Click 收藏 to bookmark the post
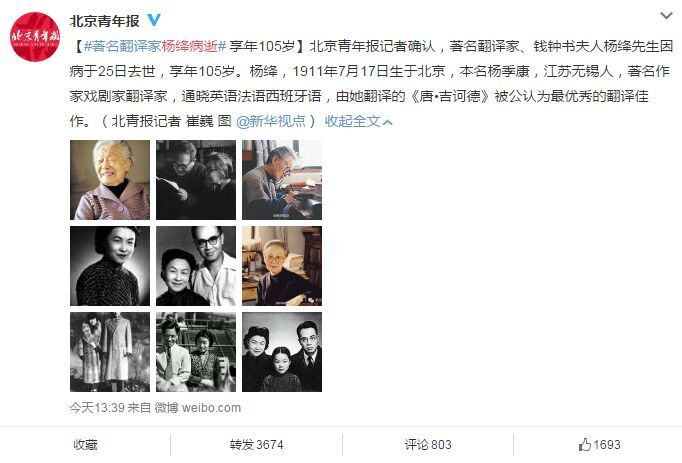The height and width of the screenshot is (463, 682). [x=85, y=445]
